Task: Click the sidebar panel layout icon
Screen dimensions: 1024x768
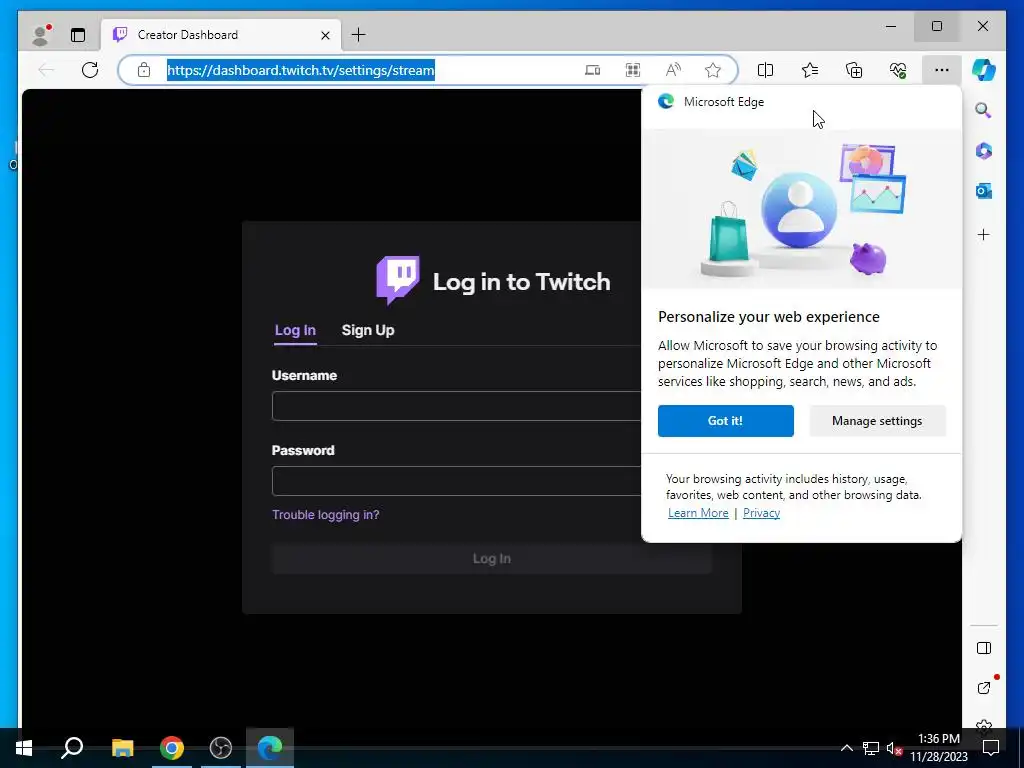Action: pyautogui.click(x=984, y=648)
